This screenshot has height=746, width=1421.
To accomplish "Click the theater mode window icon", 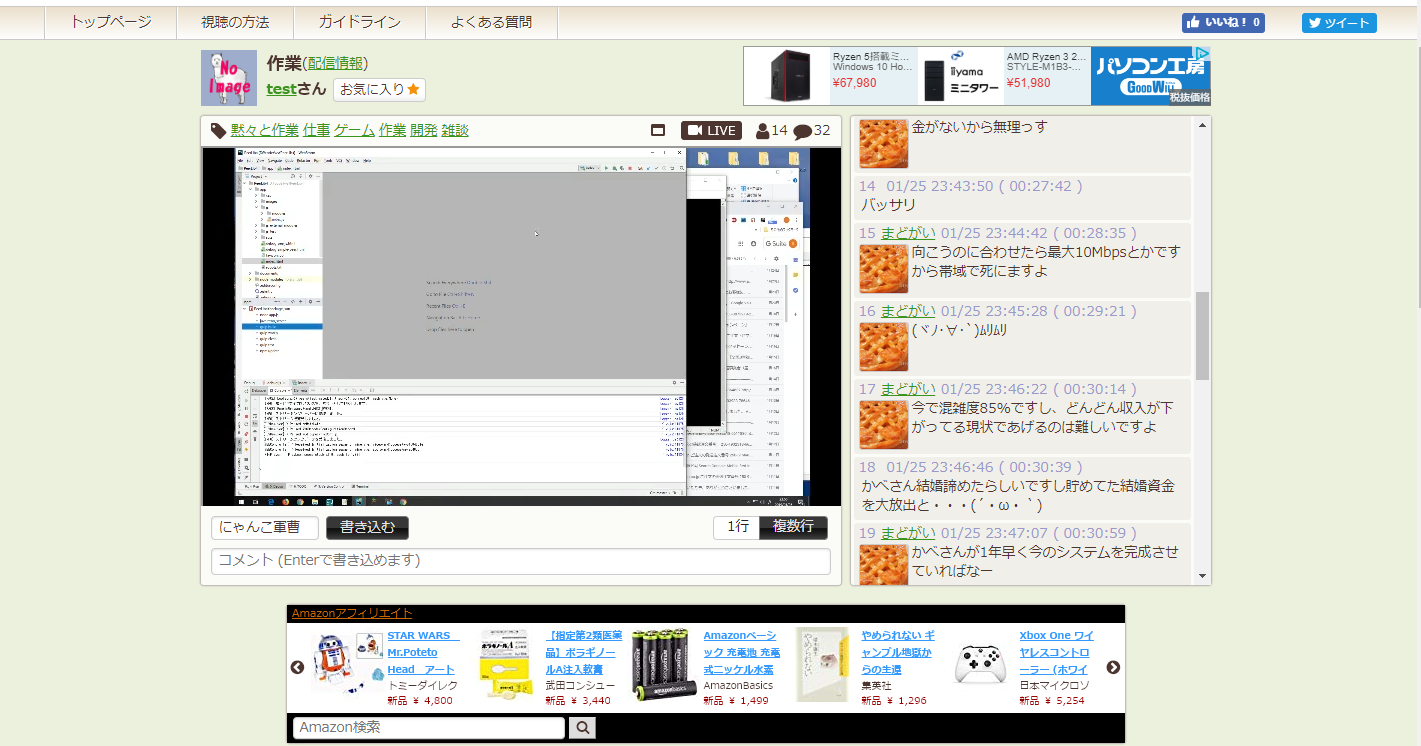I will click(658, 130).
